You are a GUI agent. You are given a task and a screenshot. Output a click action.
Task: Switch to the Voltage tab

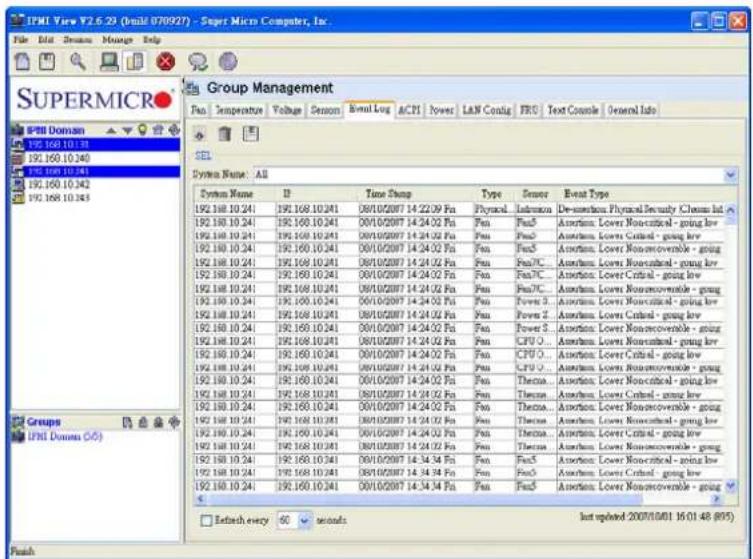coord(287,110)
